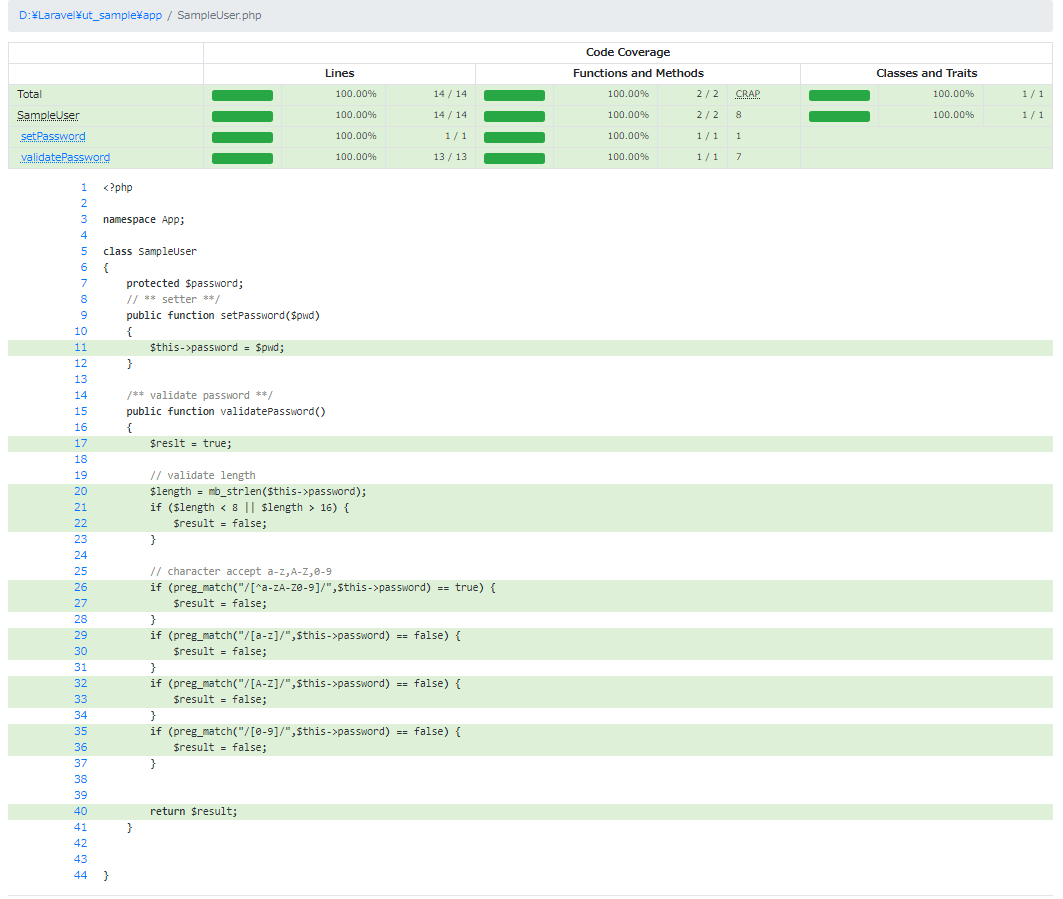Viewport: 1063px width, 899px height.
Task: Click the Lines column header
Action: (340, 73)
